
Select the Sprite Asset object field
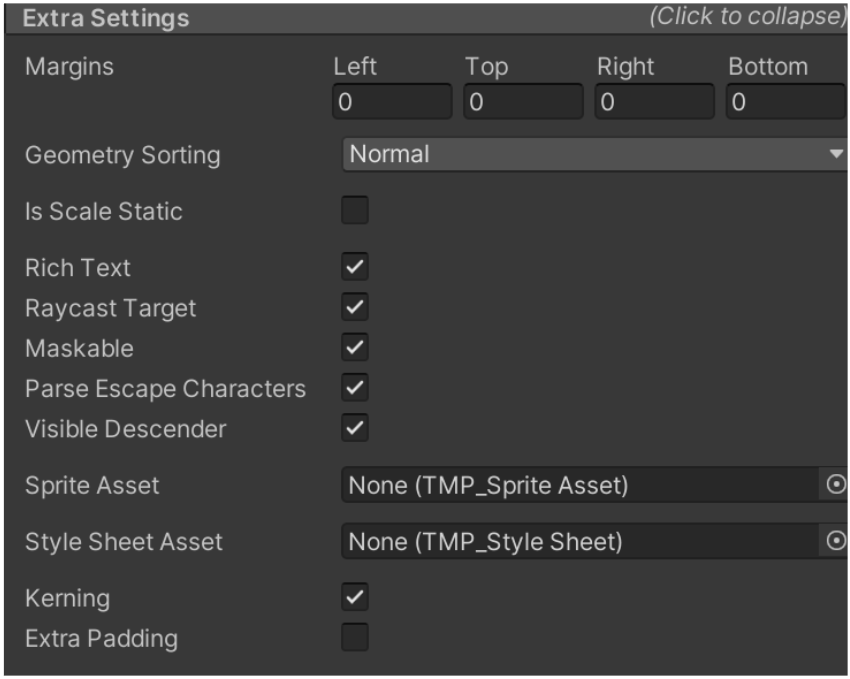tap(582, 485)
